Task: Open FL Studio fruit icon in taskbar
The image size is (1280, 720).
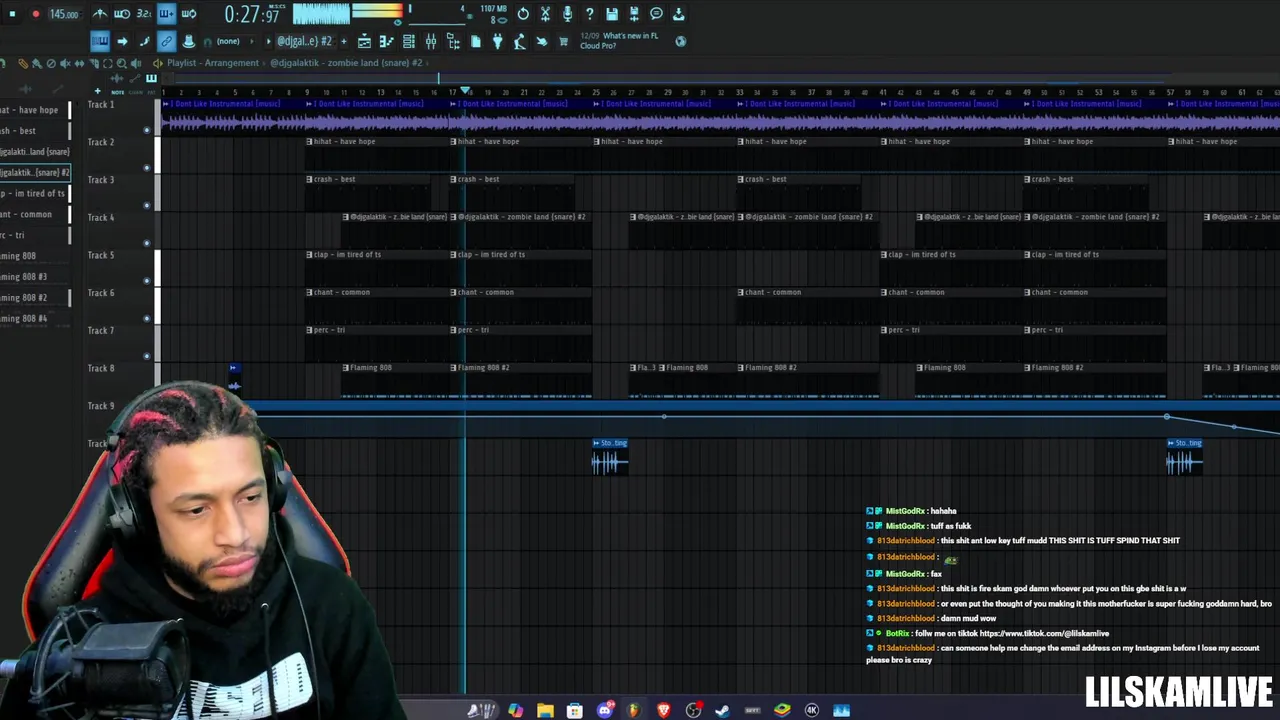Action: [x=634, y=710]
